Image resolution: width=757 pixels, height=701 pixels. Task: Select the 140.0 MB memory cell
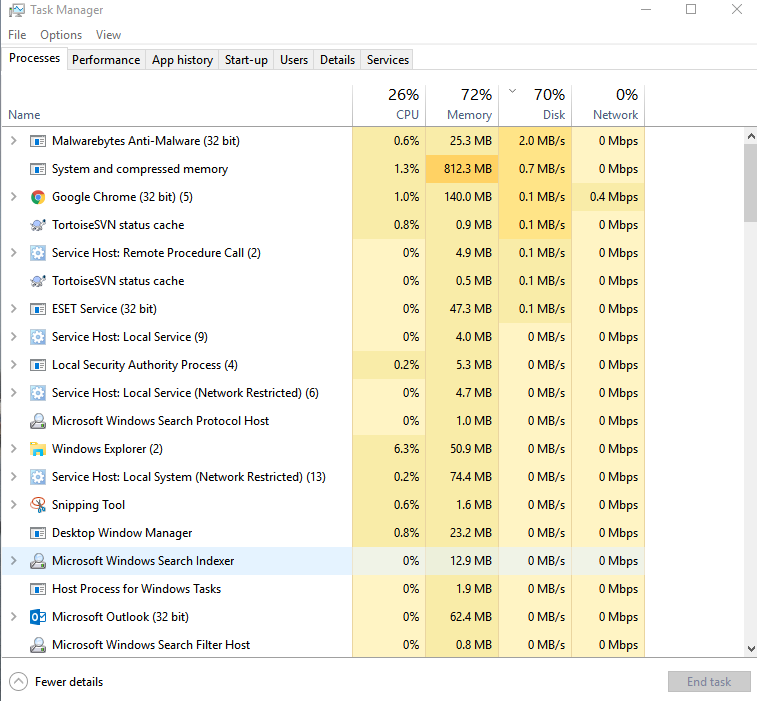coord(462,197)
